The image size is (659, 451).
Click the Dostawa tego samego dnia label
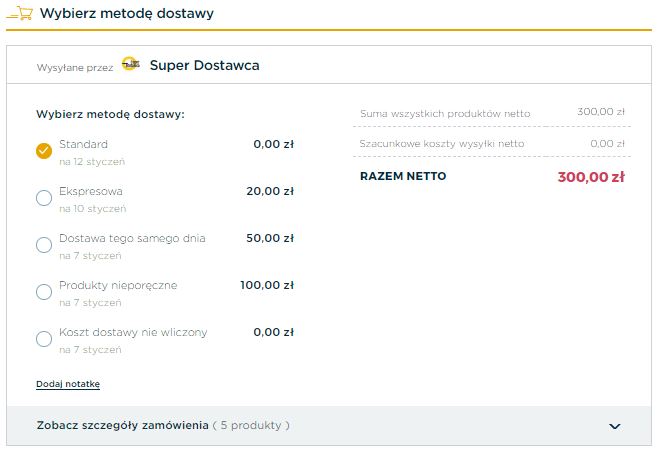click(x=132, y=238)
